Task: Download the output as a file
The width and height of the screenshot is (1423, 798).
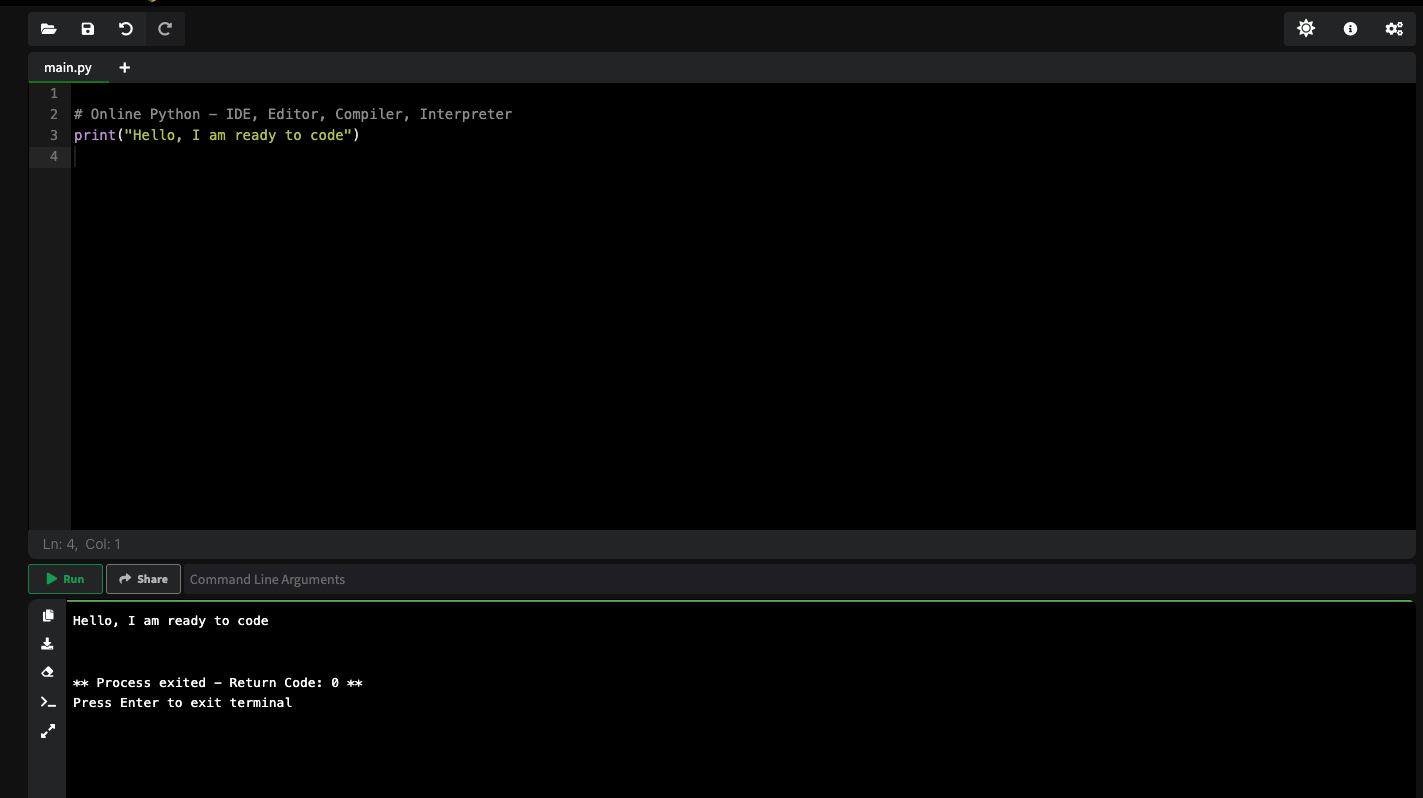Action: point(48,643)
